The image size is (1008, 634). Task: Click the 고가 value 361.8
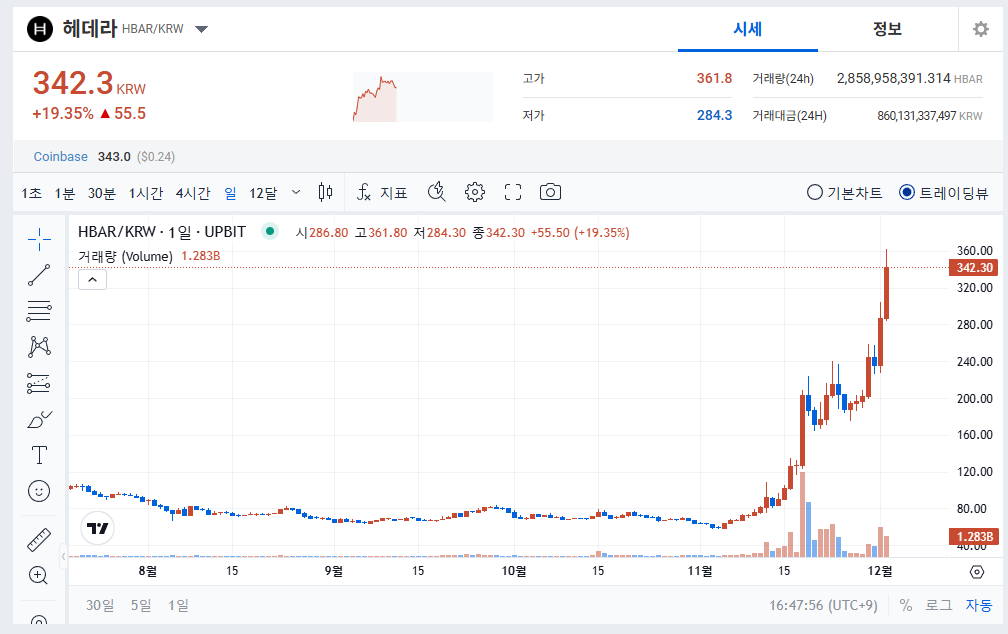714,78
